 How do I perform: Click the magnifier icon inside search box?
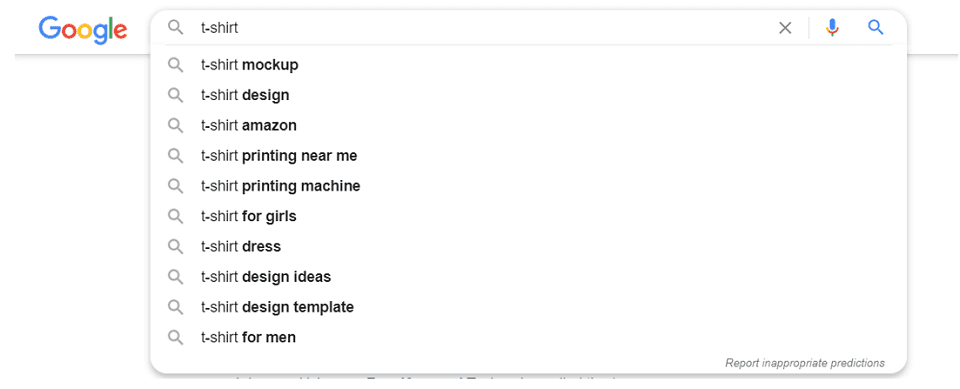[x=176, y=27]
